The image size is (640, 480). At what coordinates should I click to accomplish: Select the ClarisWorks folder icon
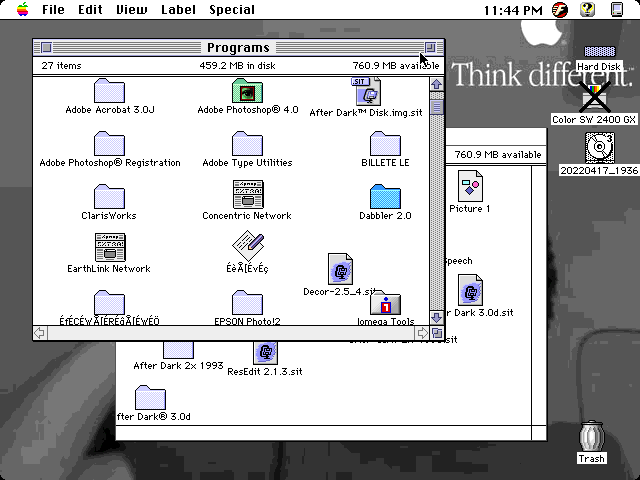[109, 197]
